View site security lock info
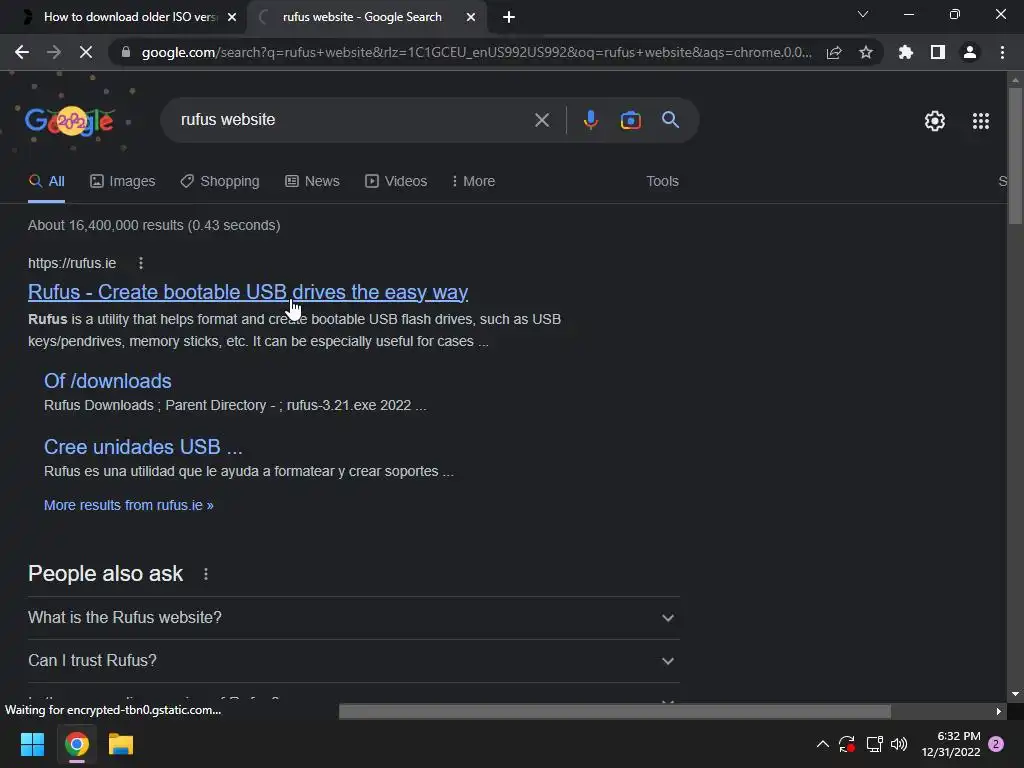The height and width of the screenshot is (768, 1024). click(126, 52)
